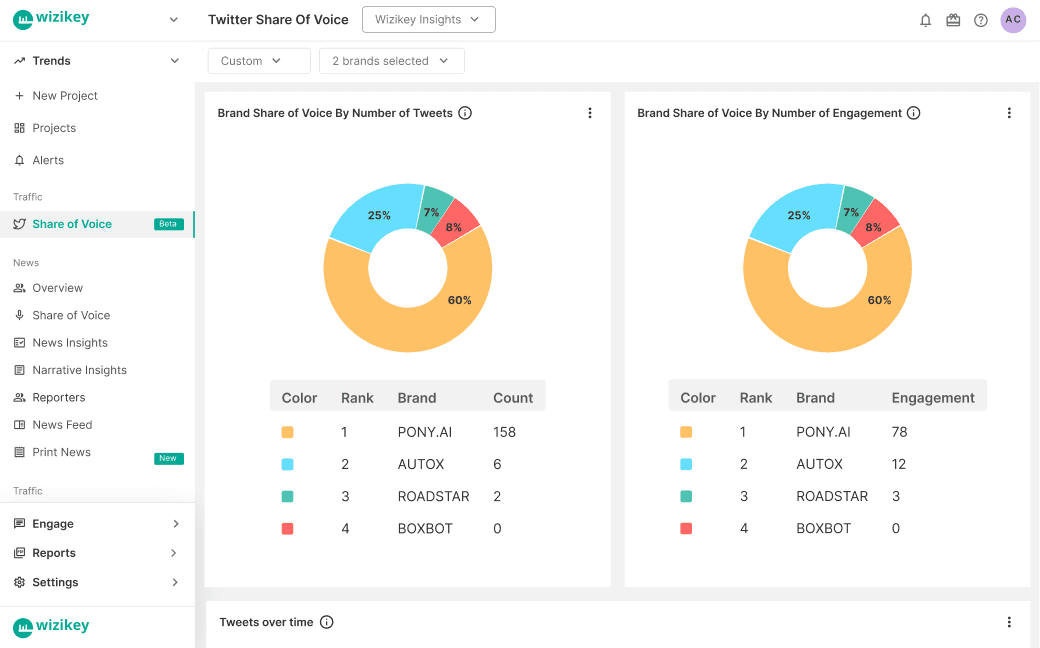Open the AC user avatar
Image resolution: width=1040 pixels, height=648 pixels.
click(x=1013, y=20)
